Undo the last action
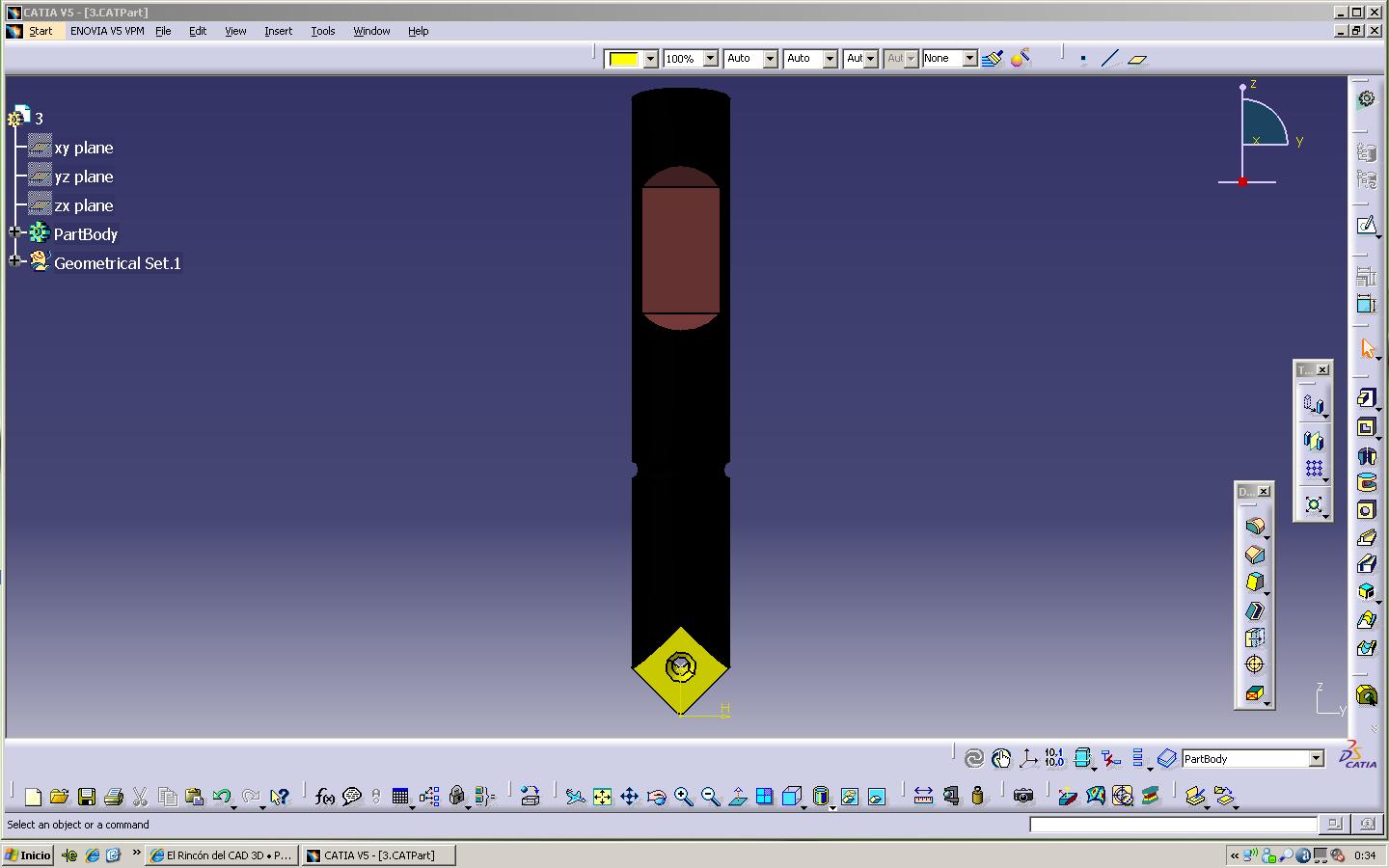The width and height of the screenshot is (1389, 868). click(222, 797)
